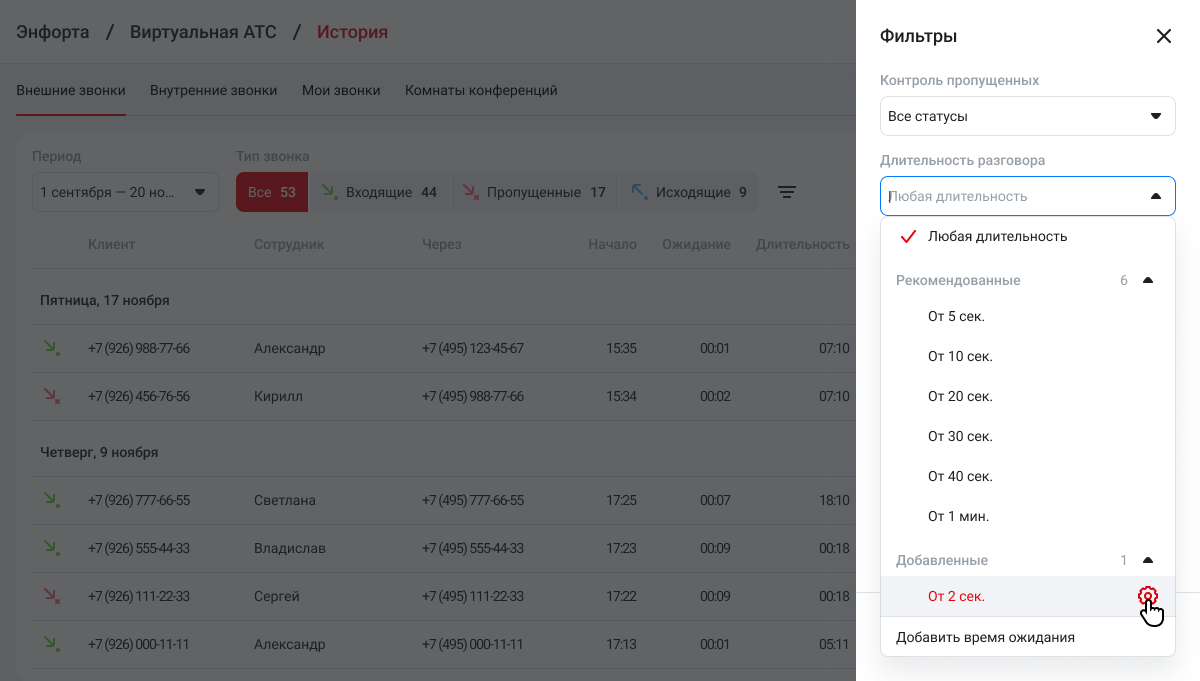Choose the От 30 сек. duration option

pos(960,437)
